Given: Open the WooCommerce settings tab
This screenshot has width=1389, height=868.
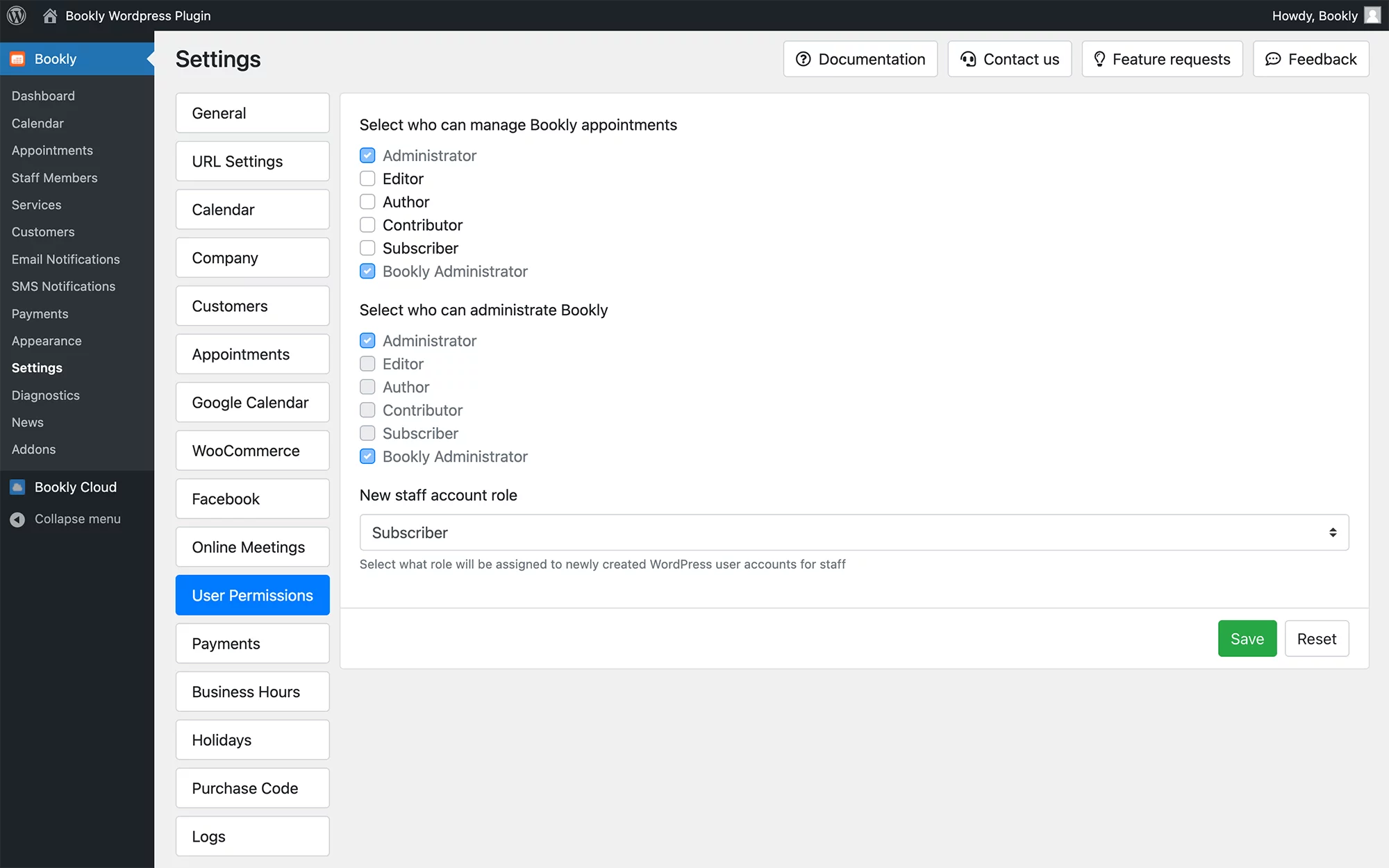Looking at the screenshot, I should (252, 451).
